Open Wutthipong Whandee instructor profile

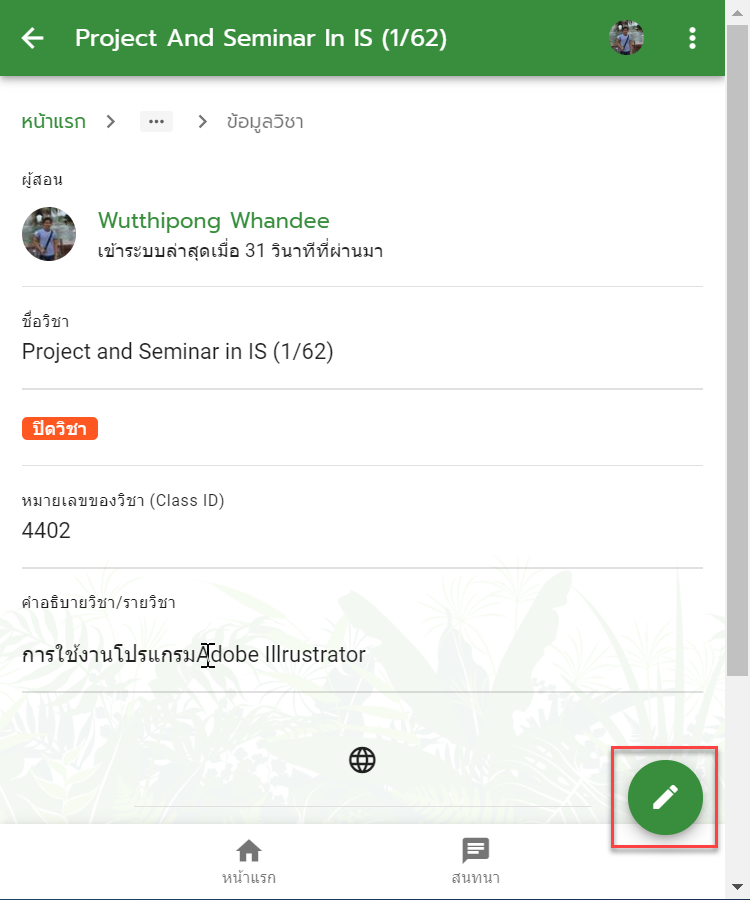tap(213, 220)
